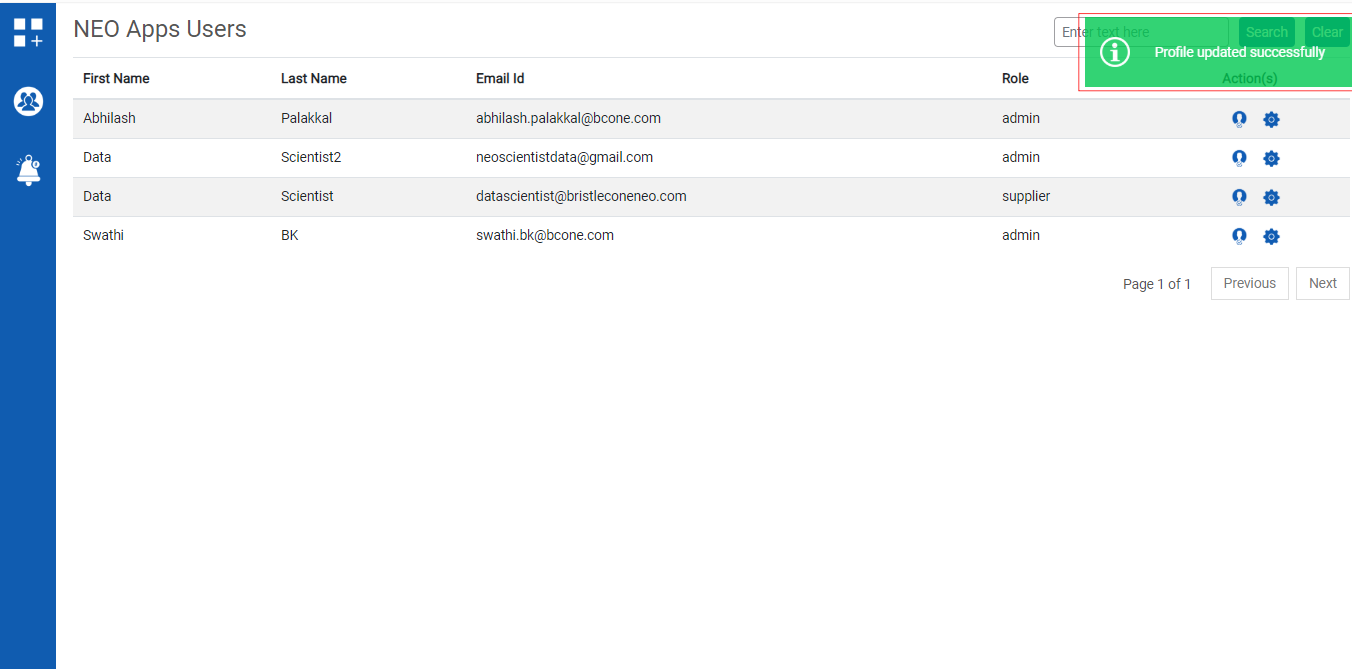Click the first name "Abhilash"
The width and height of the screenshot is (1352, 669).
coord(109,118)
